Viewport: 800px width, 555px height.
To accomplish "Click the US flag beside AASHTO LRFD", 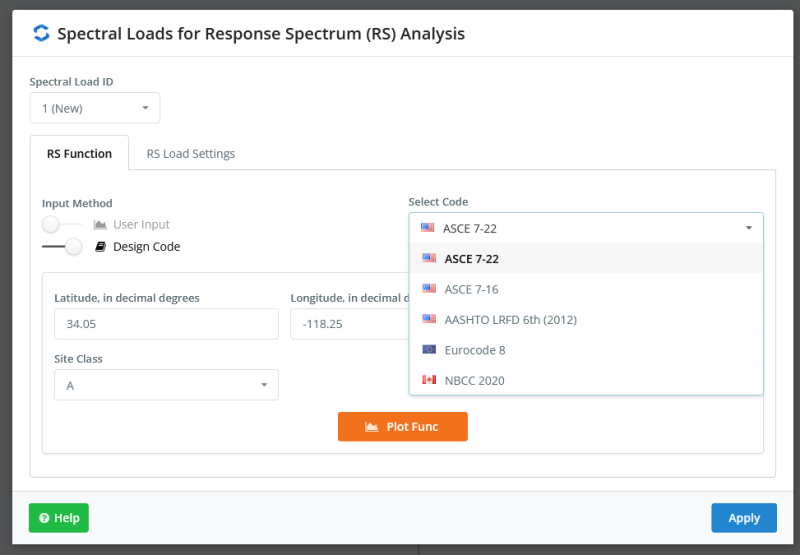I will (x=429, y=319).
